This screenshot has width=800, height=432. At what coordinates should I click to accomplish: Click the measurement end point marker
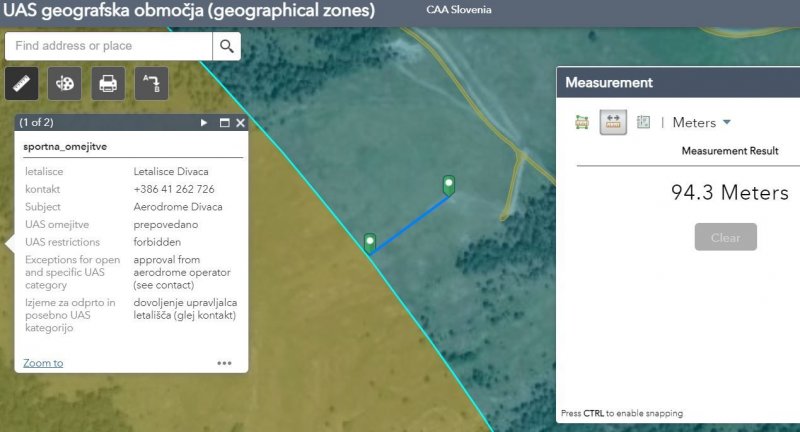click(449, 184)
